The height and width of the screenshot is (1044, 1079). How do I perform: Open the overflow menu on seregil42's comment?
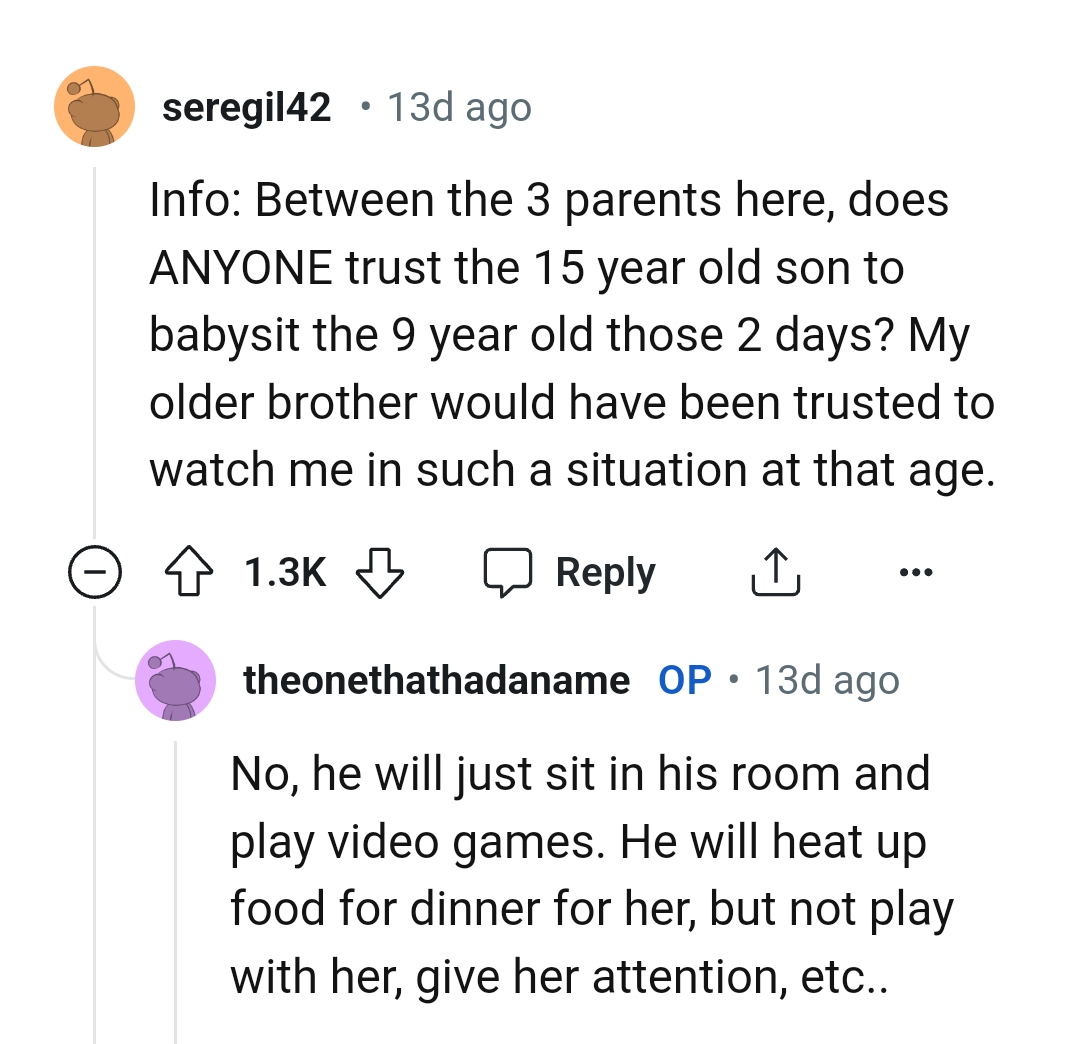(916, 571)
